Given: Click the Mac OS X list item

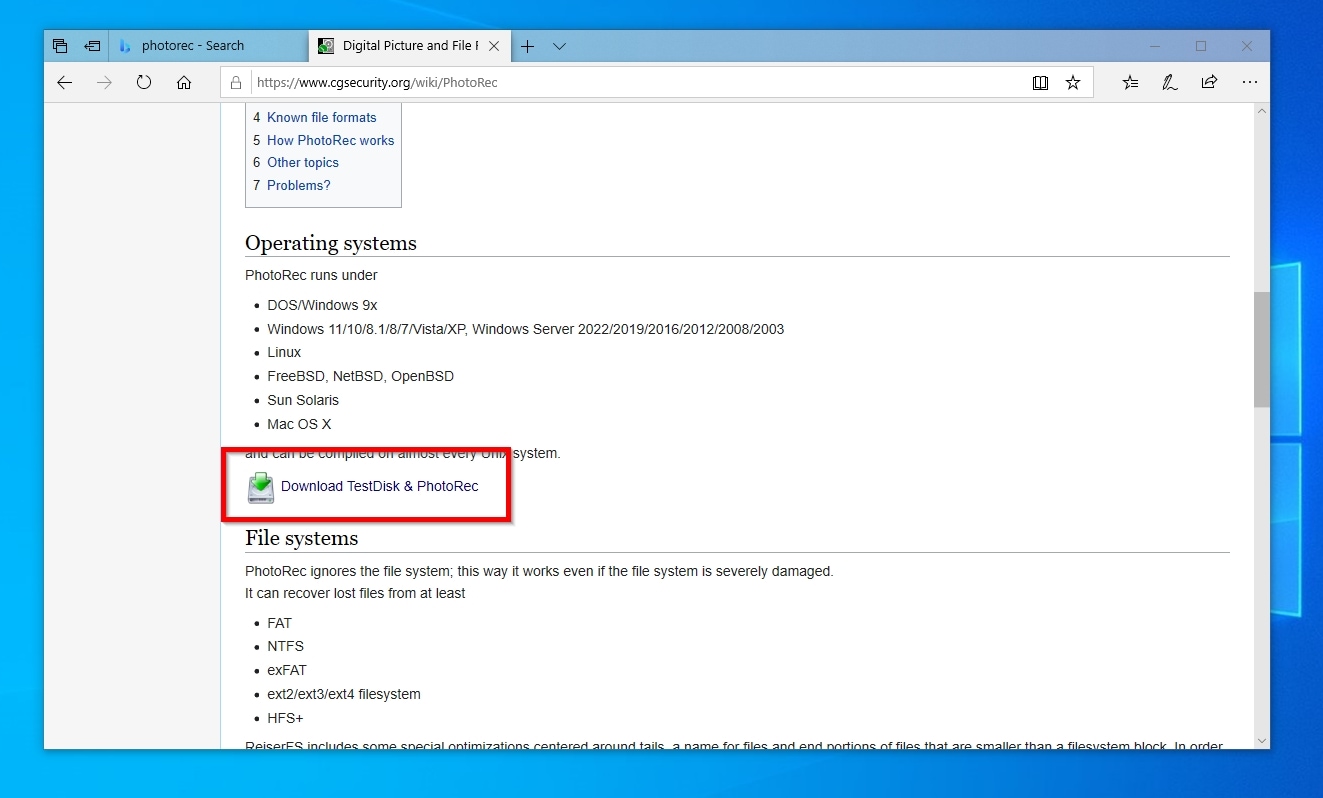Looking at the screenshot, I should pos(299,425).
